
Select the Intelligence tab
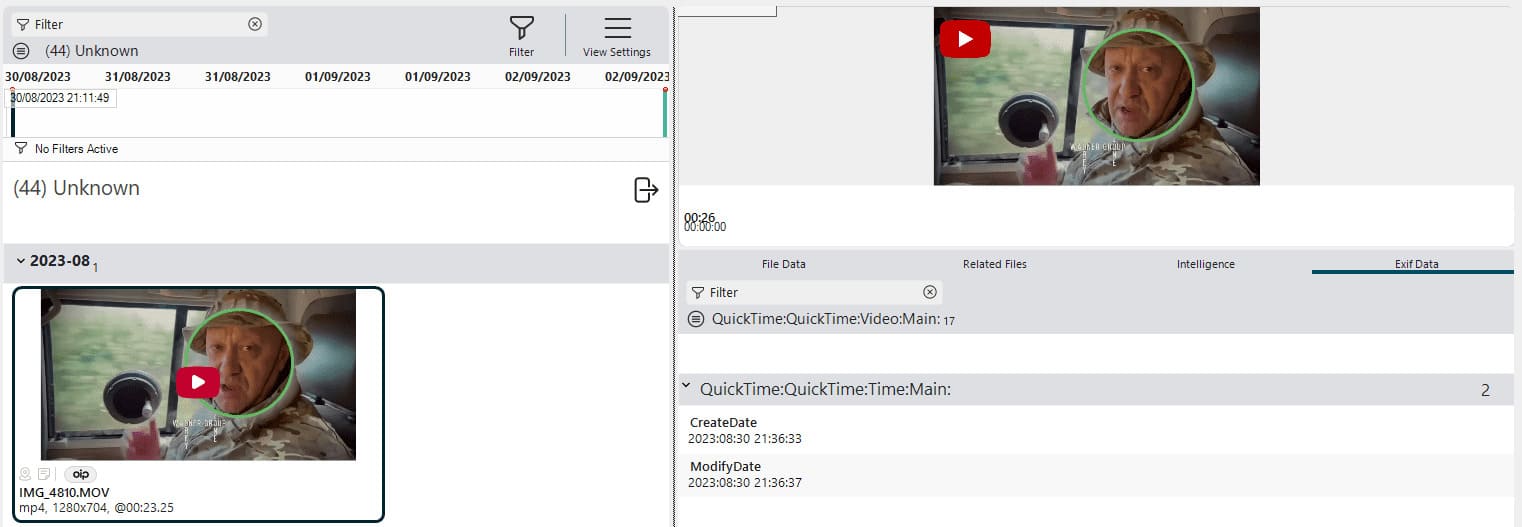(1205, 264)
